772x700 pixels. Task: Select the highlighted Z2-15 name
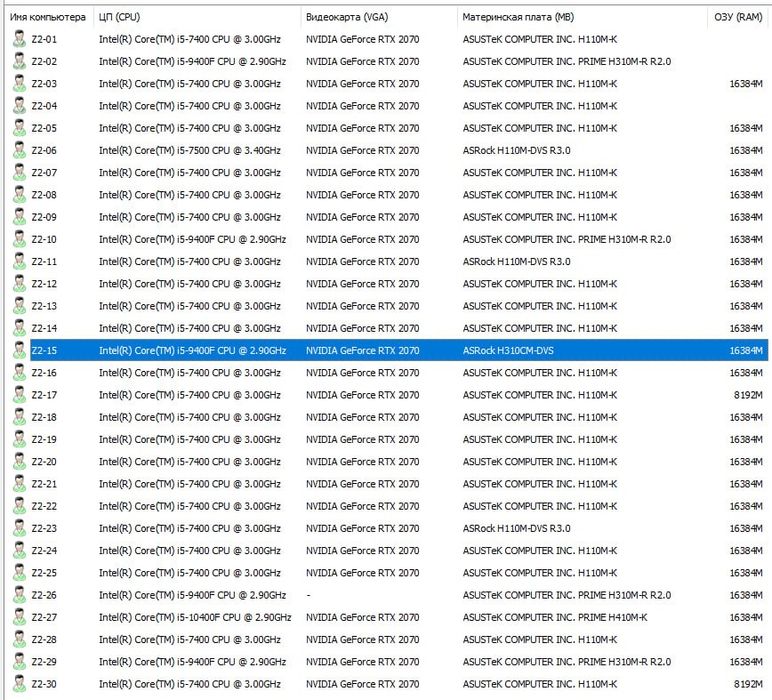(44, 350)
